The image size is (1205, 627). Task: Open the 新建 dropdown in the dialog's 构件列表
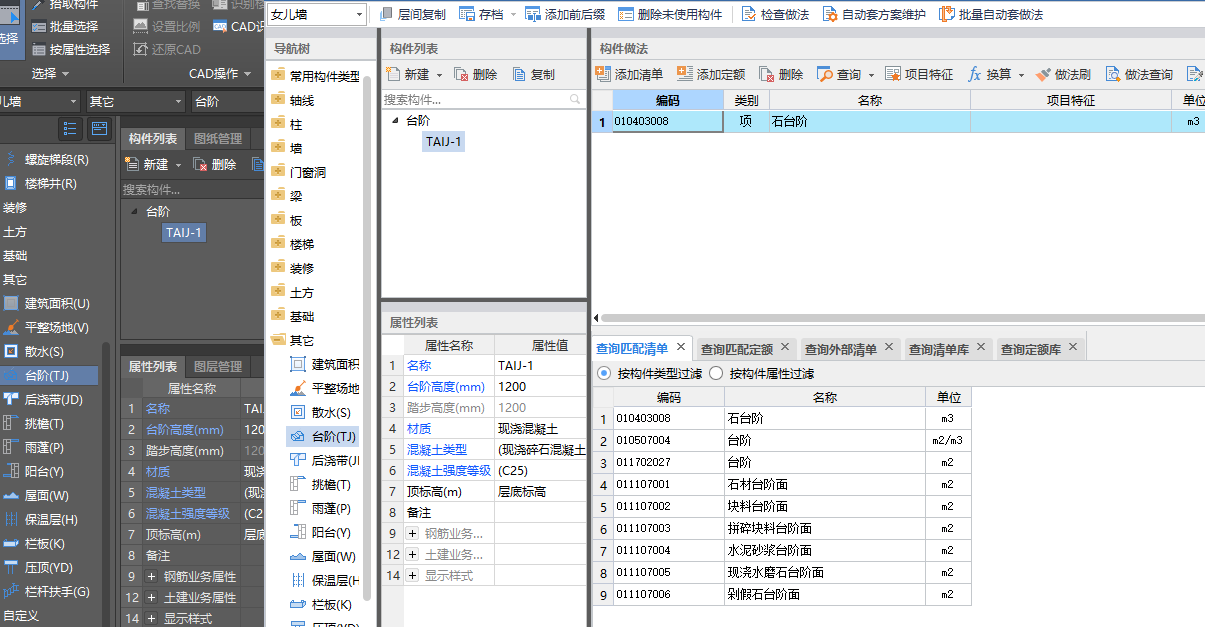point(438,74)
